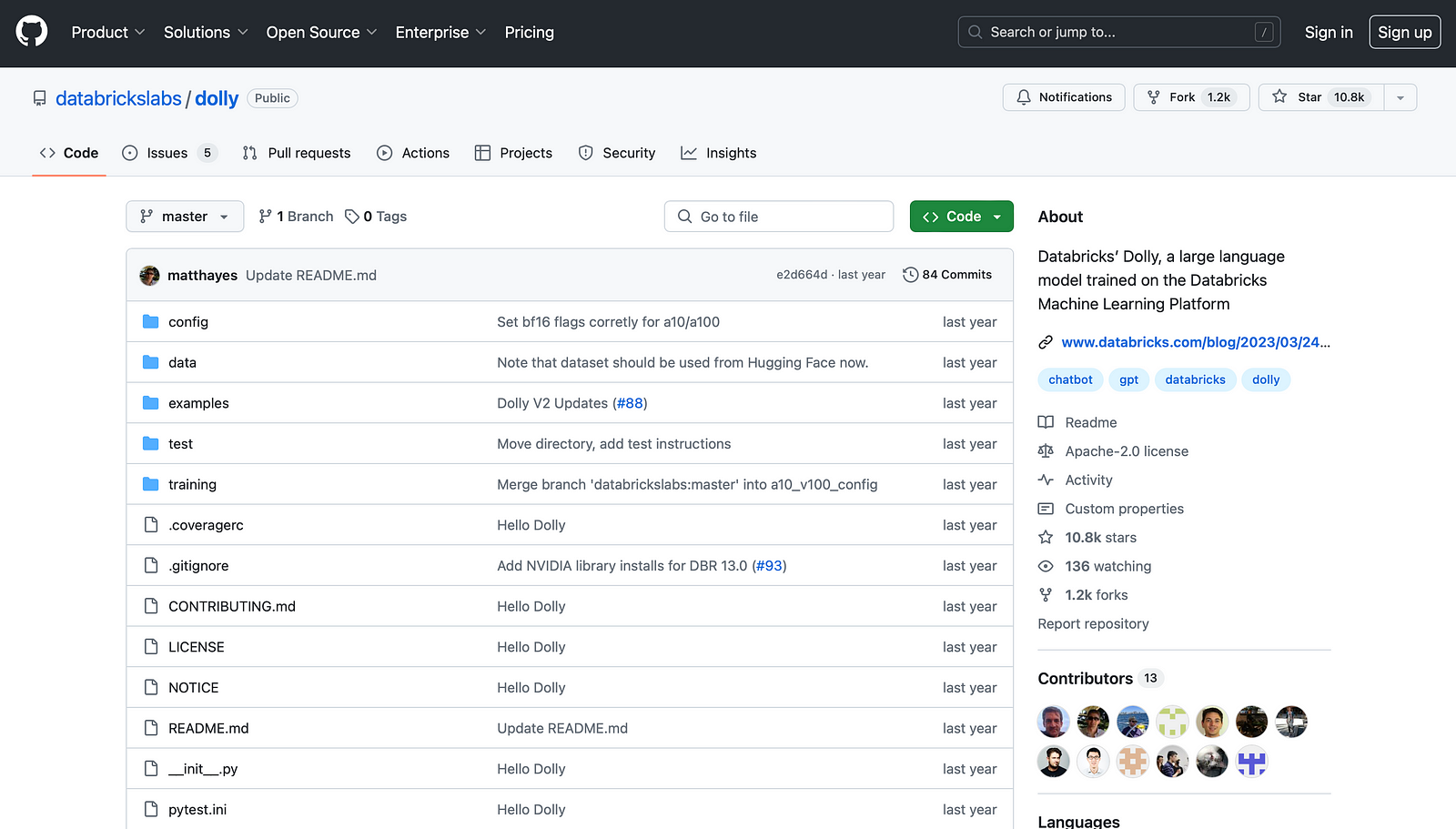
Task: Click the LICENSE file icon
Action: coord(151,647)
